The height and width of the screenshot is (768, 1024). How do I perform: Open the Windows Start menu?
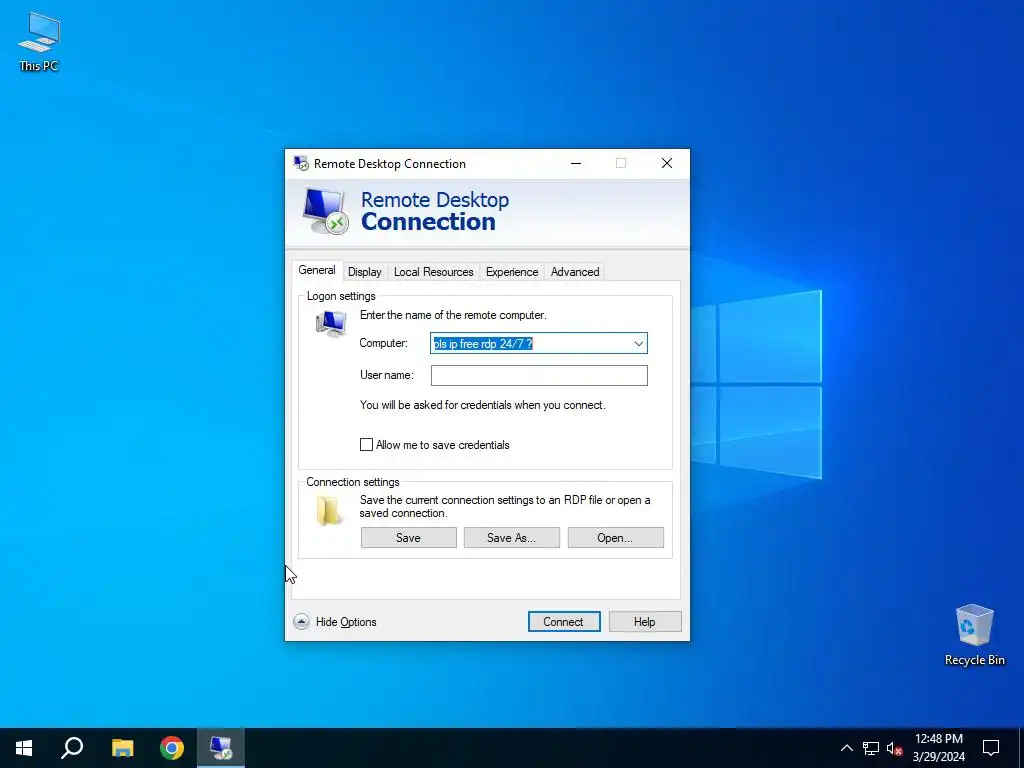click(x=24, y=748)
